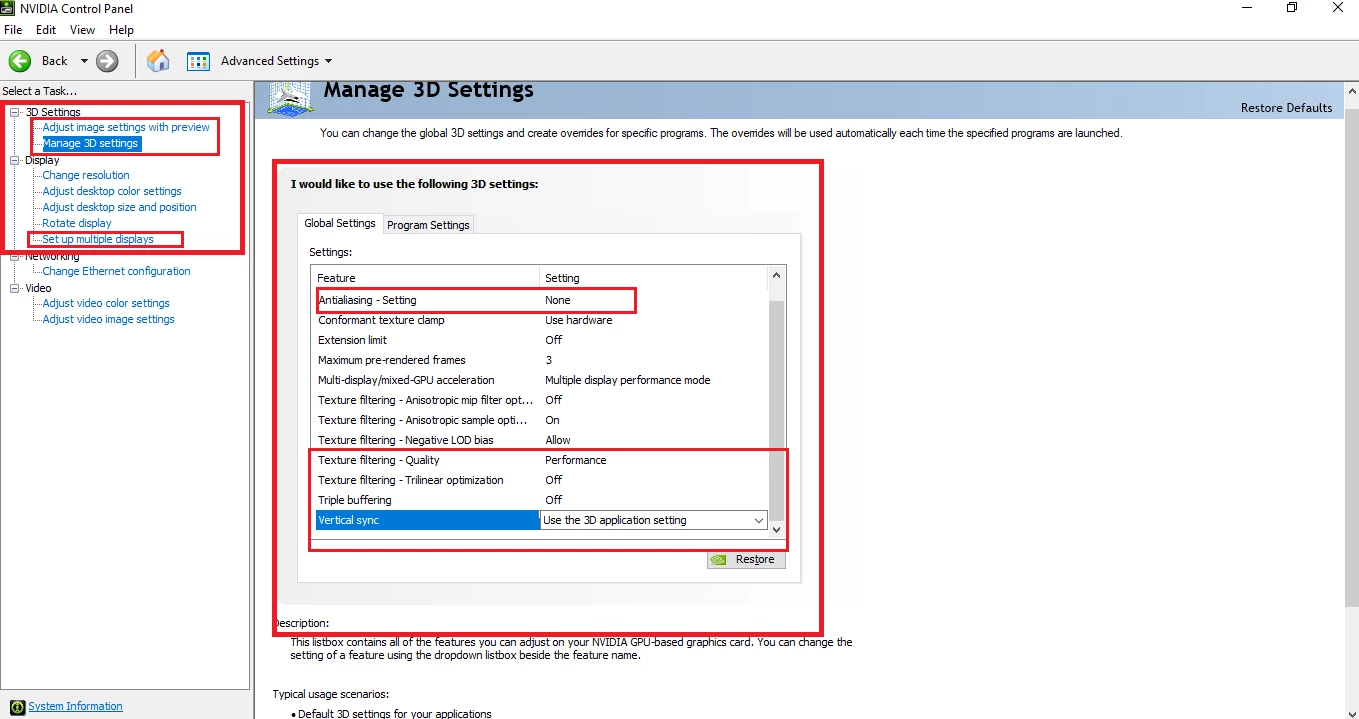This screenshot has height=719, width=1359.
Task: Open the Back history dropdown arrow
Action: tap(84, 61)
